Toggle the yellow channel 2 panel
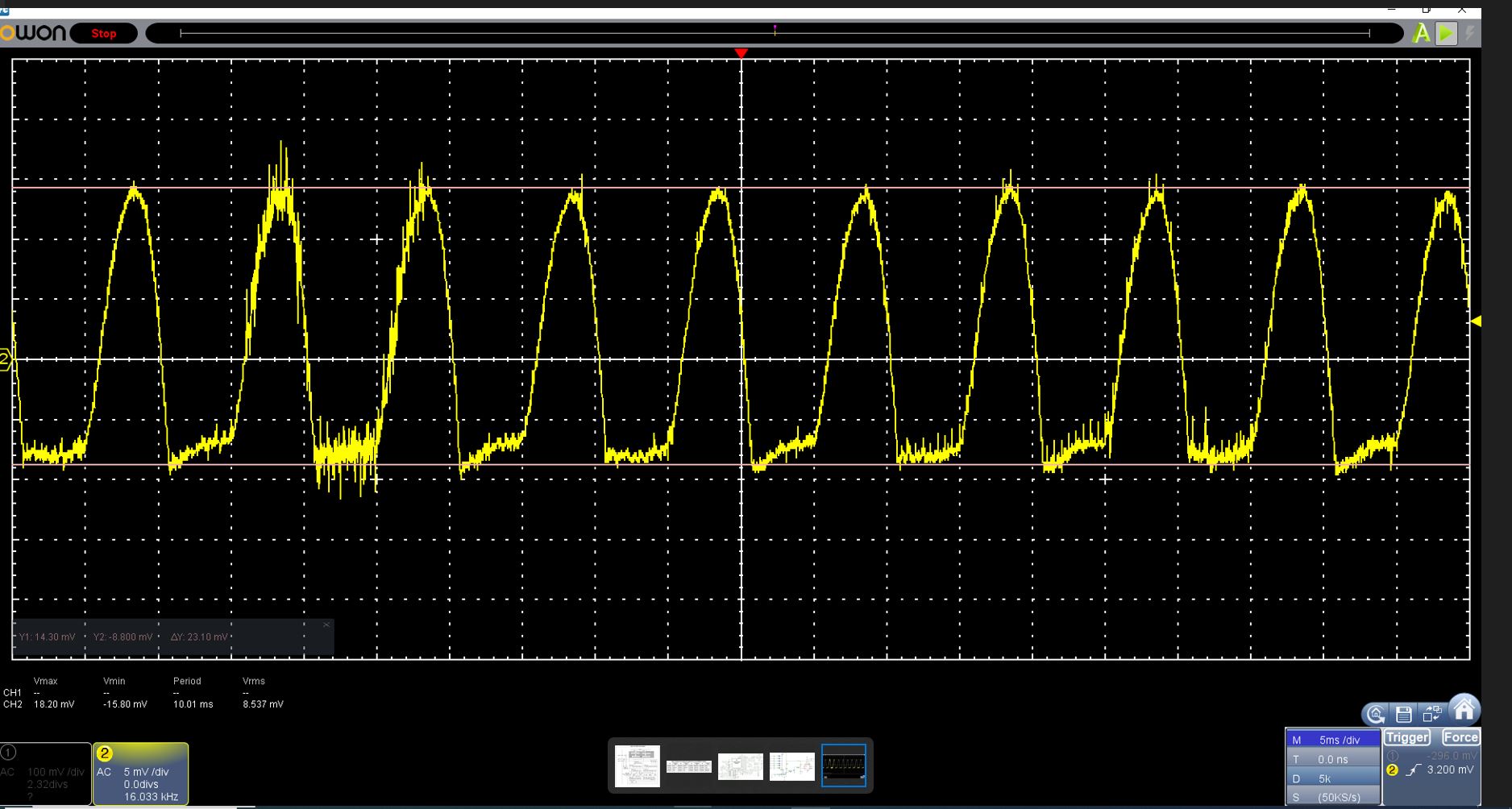The width and height of the screenshot is (1512, 809). click(140, 773)
